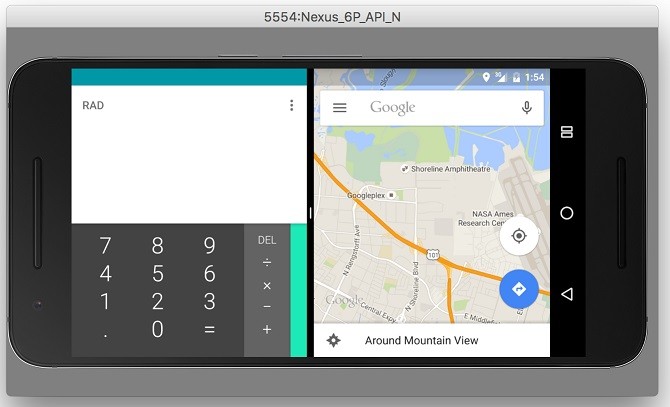Open directions with blue arrow button
This screenshot has height=407, width=670.
[519, 289]
